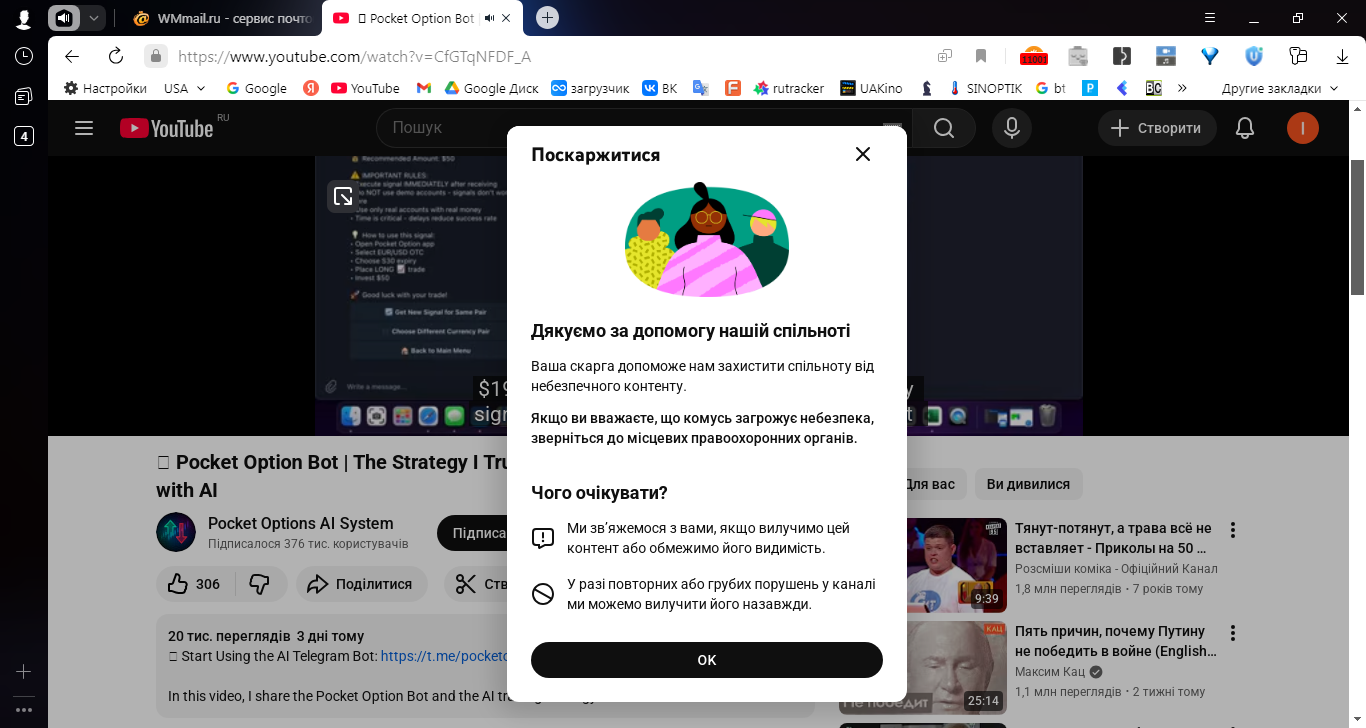Open Pocket Options AI System channel name
1366x728 pixels.
[301, 523]
